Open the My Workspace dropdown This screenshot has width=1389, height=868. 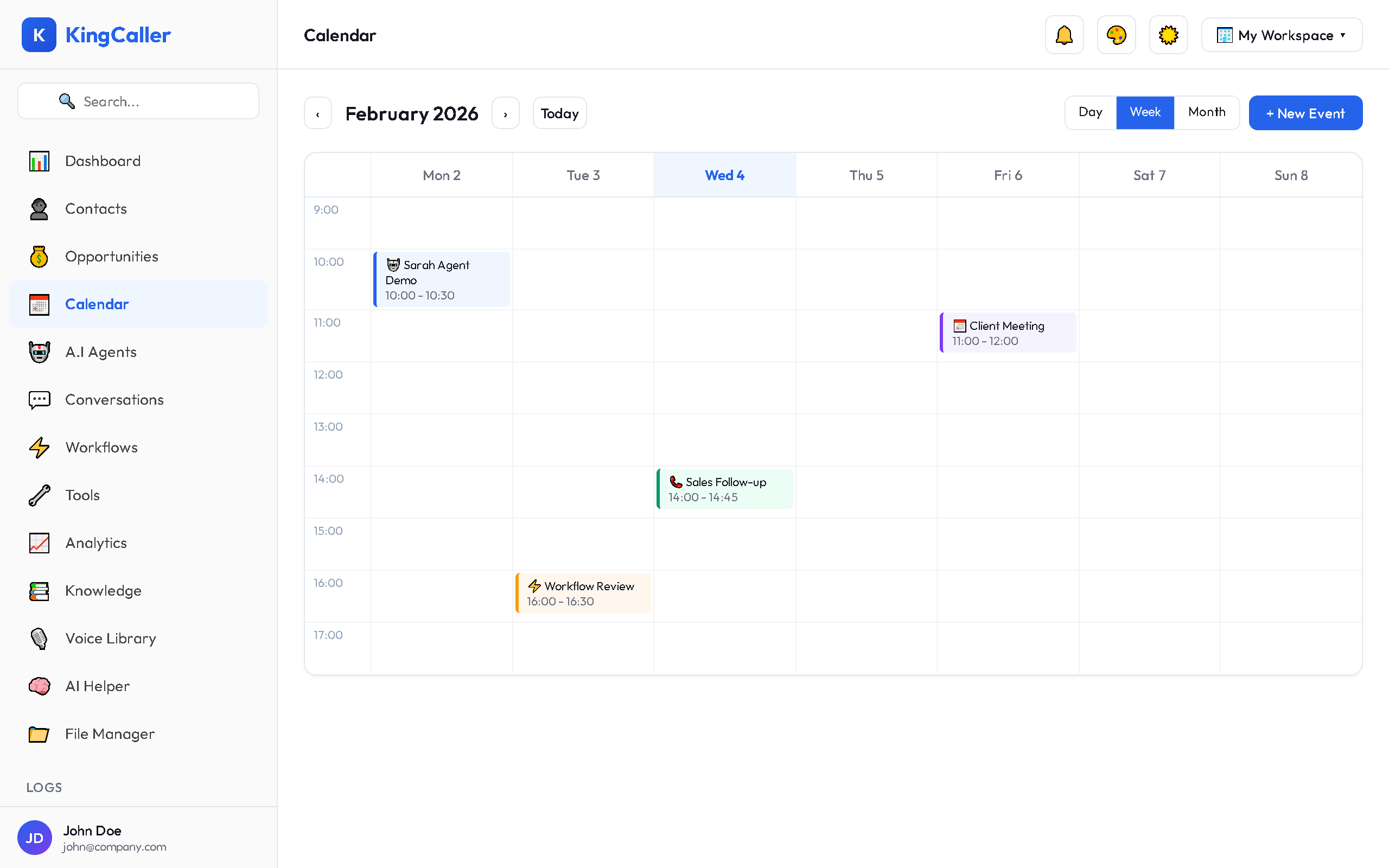click(x=1281, y=34)
